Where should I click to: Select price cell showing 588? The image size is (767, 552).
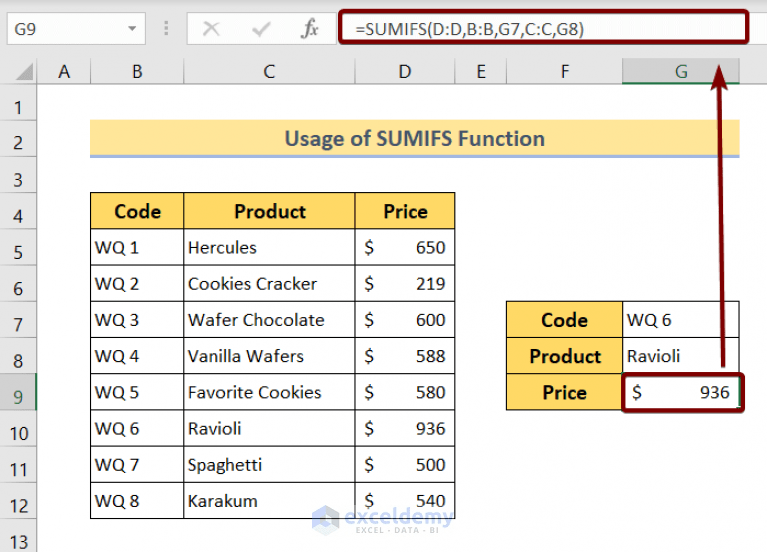[405, 356]
